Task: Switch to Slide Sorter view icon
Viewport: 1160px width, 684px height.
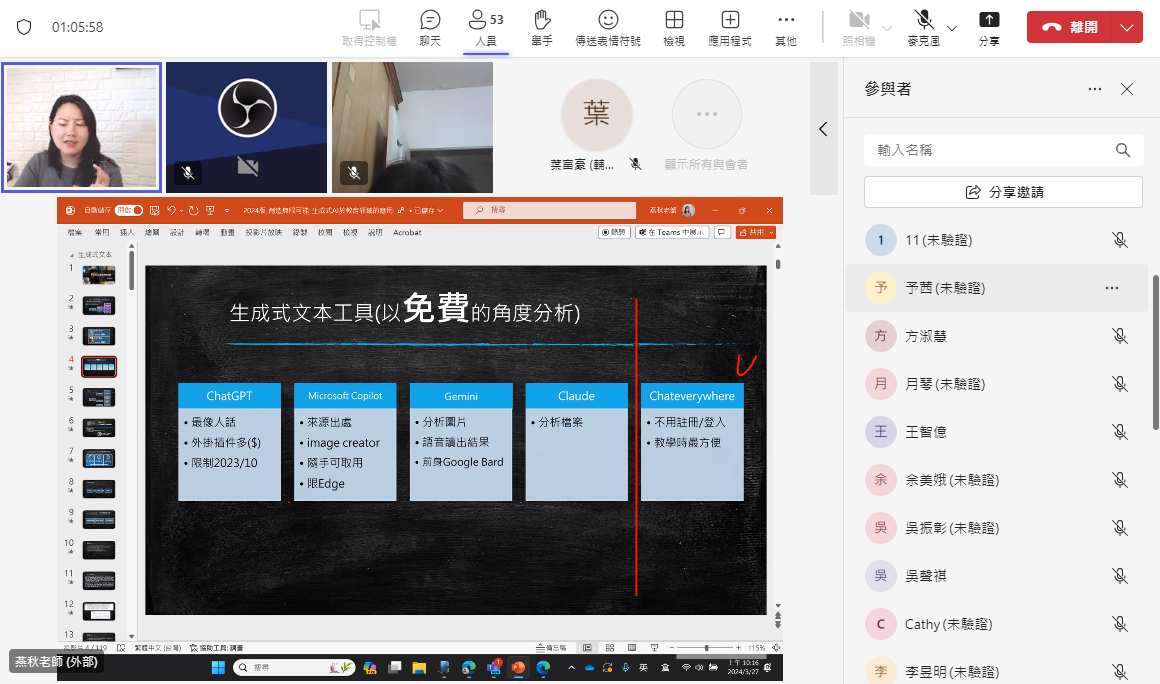Action: pos(610,648)
